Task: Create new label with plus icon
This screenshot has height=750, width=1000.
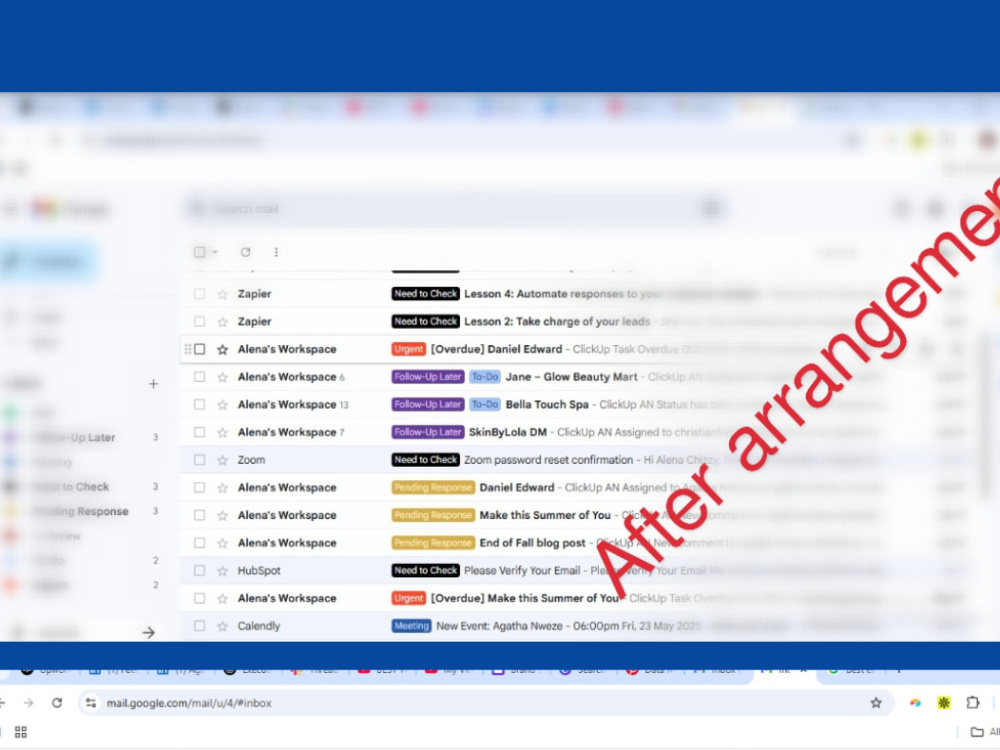Action: pyautogui.click(x=153, y=384)
